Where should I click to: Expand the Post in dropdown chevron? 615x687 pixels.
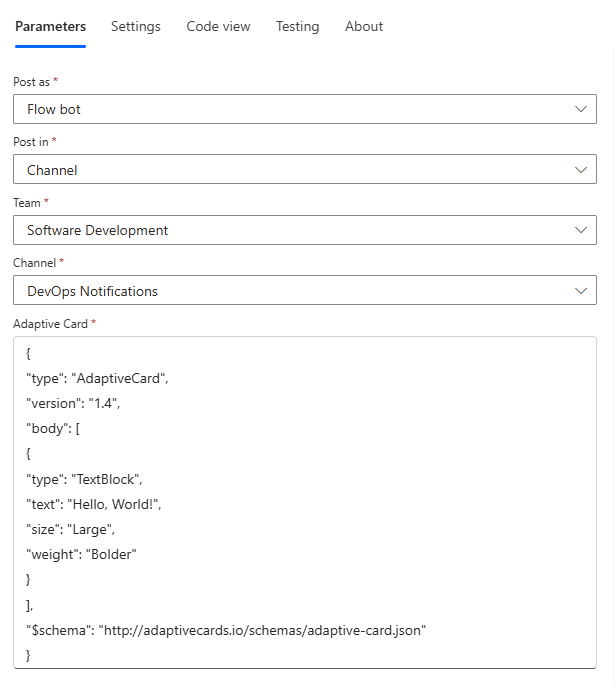581,170
